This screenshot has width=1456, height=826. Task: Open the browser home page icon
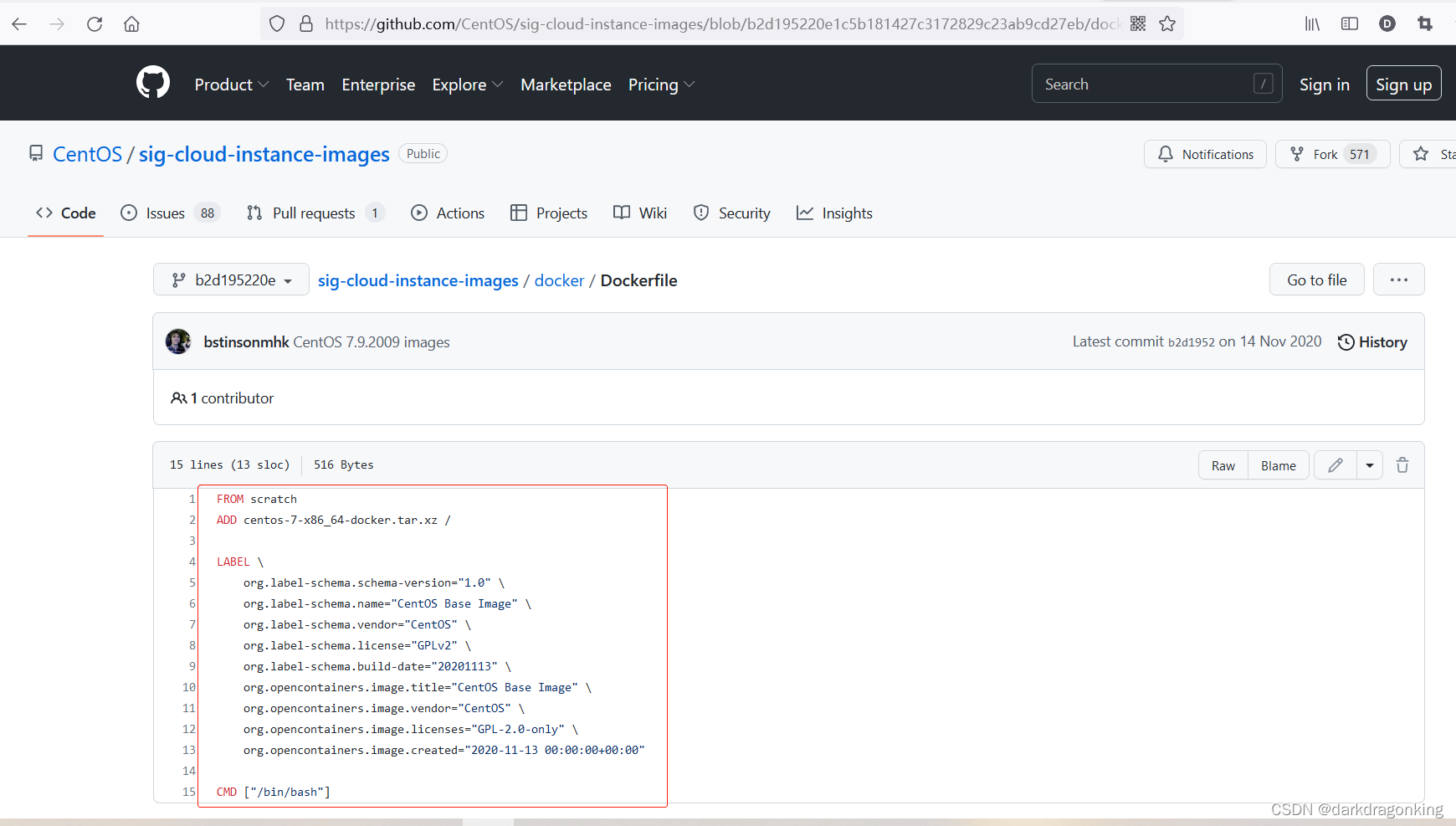[x=131, y=24]
